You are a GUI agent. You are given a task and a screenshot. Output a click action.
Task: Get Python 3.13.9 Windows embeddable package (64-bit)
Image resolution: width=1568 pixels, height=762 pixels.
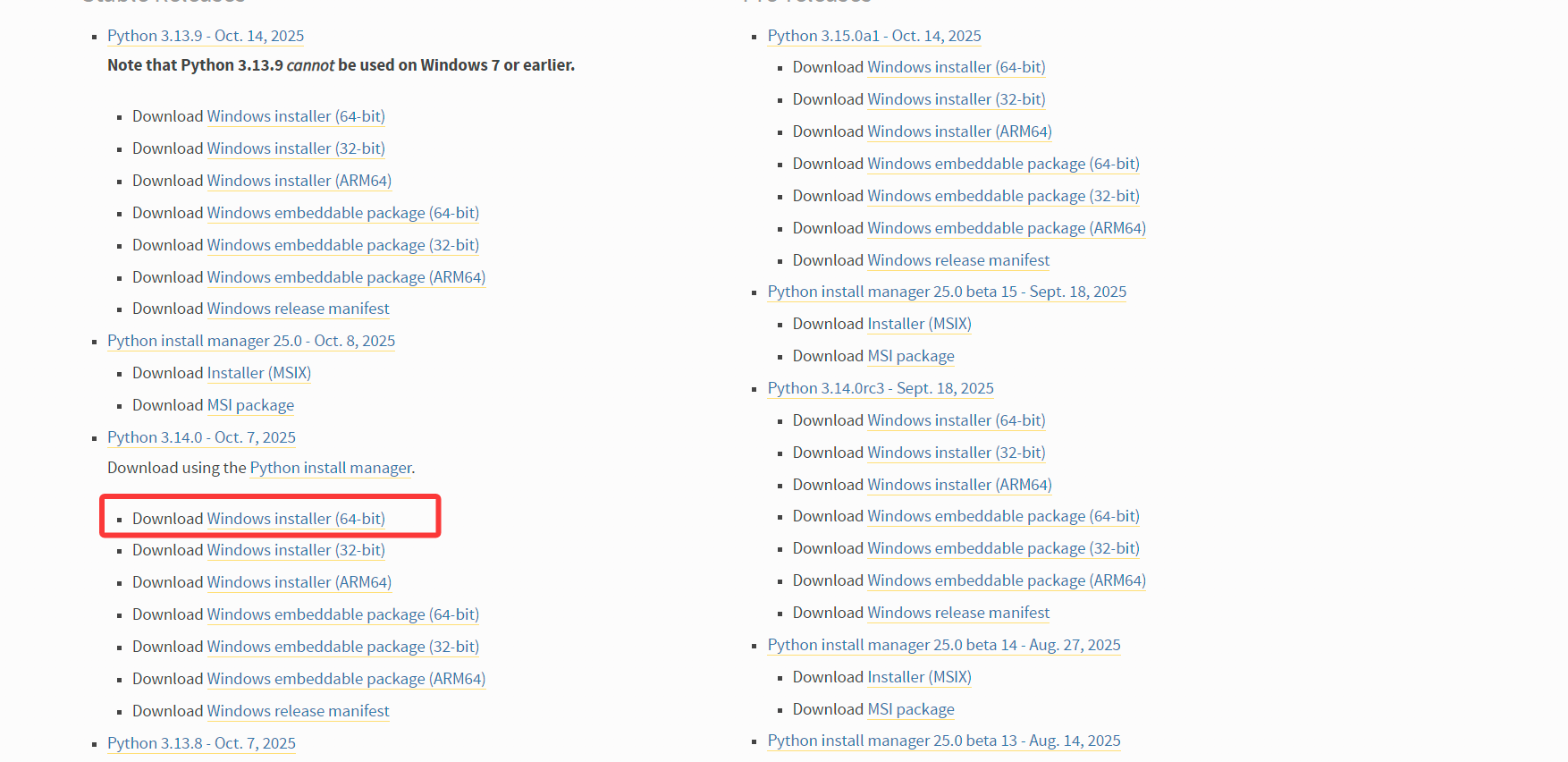click(x=343, y=213)
